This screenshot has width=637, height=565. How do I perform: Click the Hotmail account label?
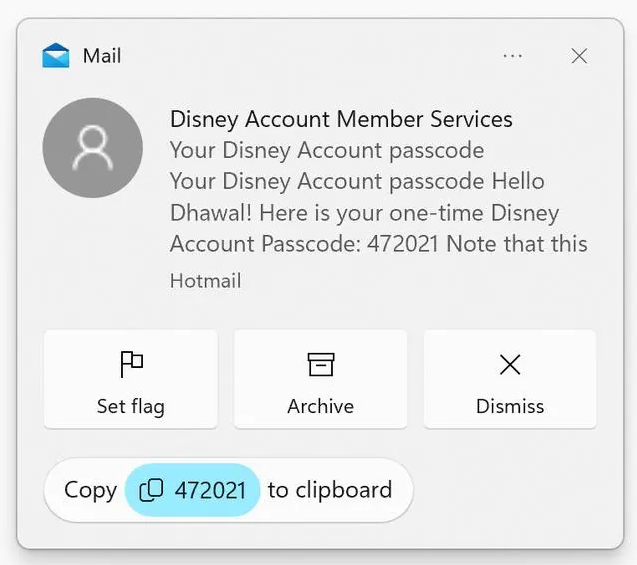point(205,281)
